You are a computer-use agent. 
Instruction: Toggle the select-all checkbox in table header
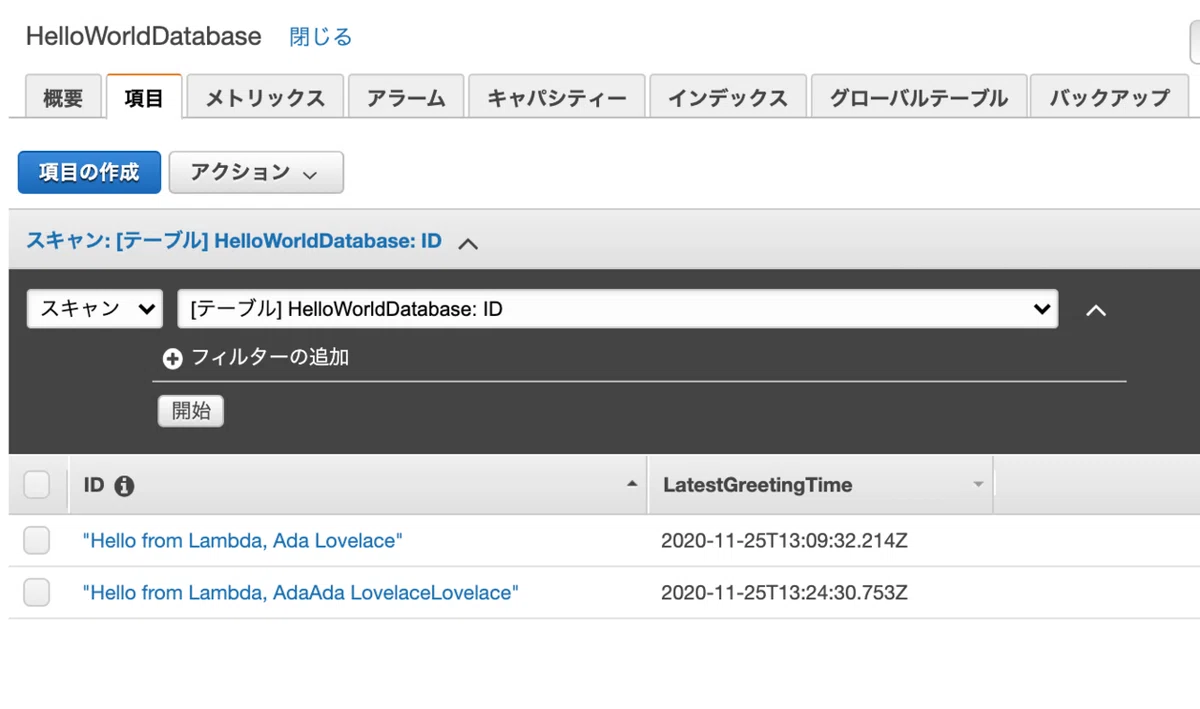click(x=36, y=485)
